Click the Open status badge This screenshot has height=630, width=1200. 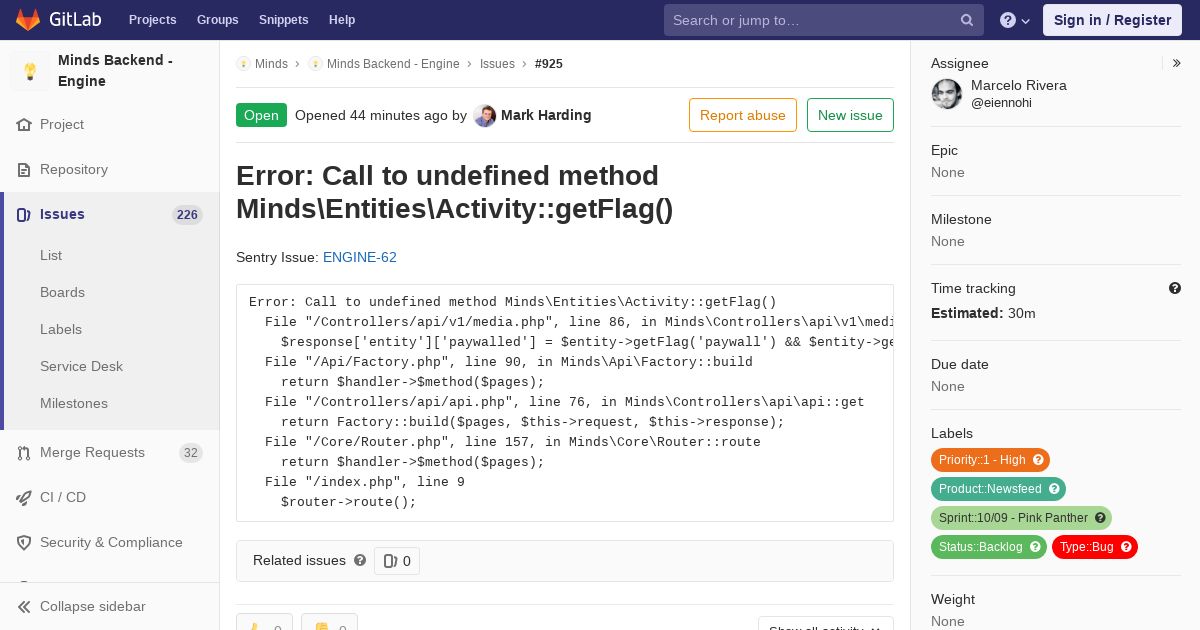(261, 115)
